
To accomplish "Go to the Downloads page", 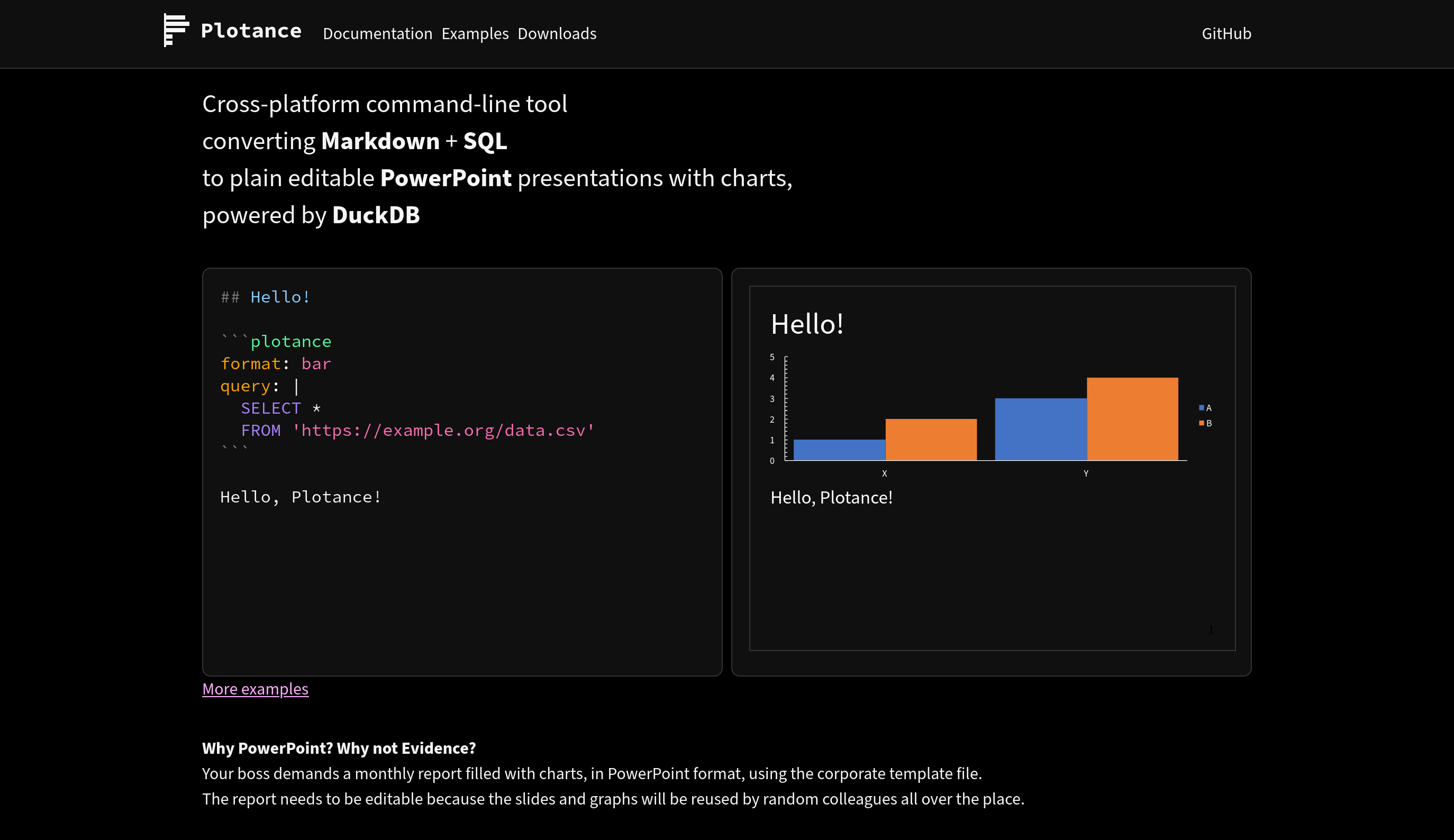I will tap(557, 33).
